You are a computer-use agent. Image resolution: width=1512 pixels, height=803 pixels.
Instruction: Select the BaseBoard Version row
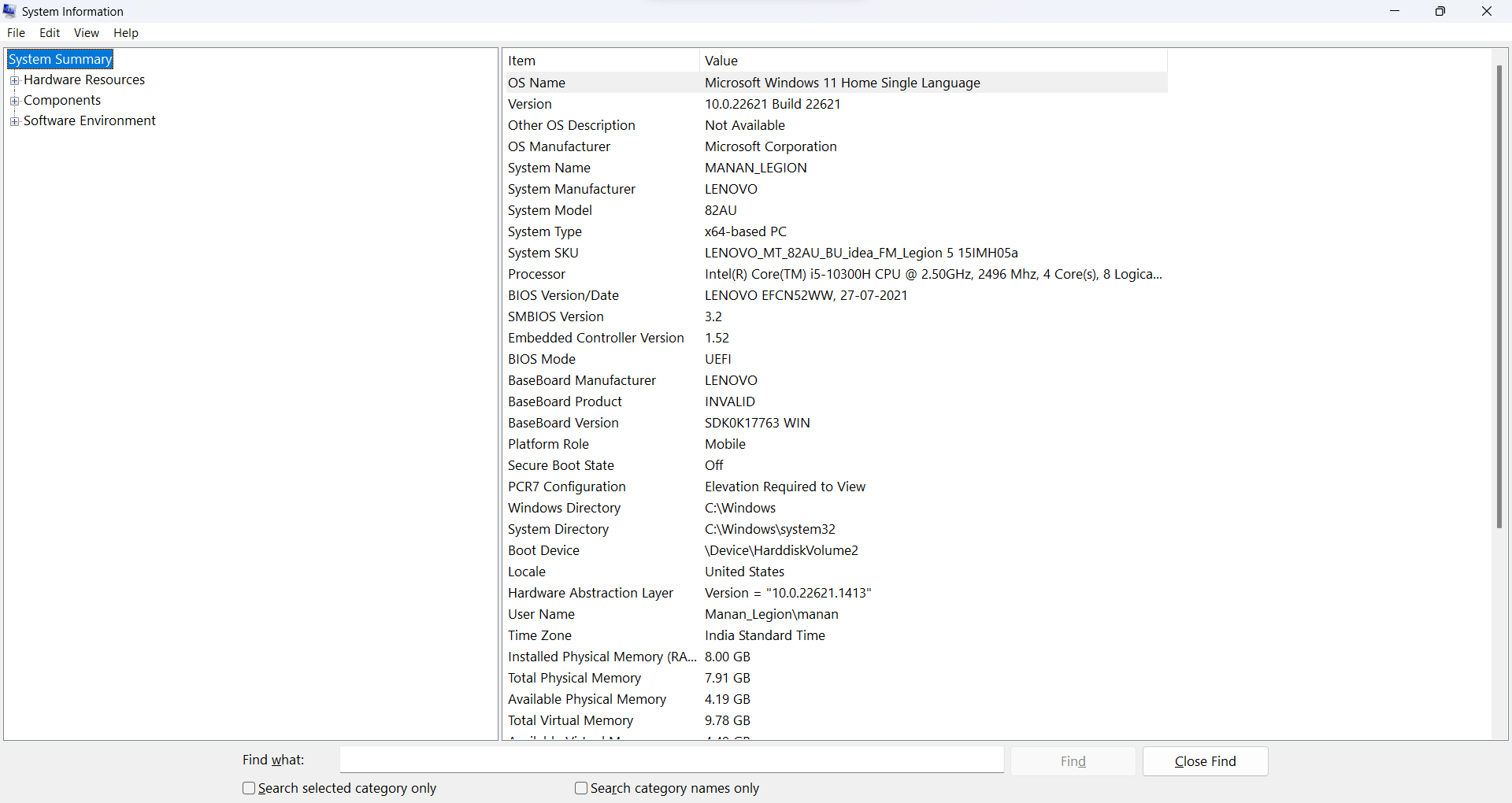pos(835,423)
